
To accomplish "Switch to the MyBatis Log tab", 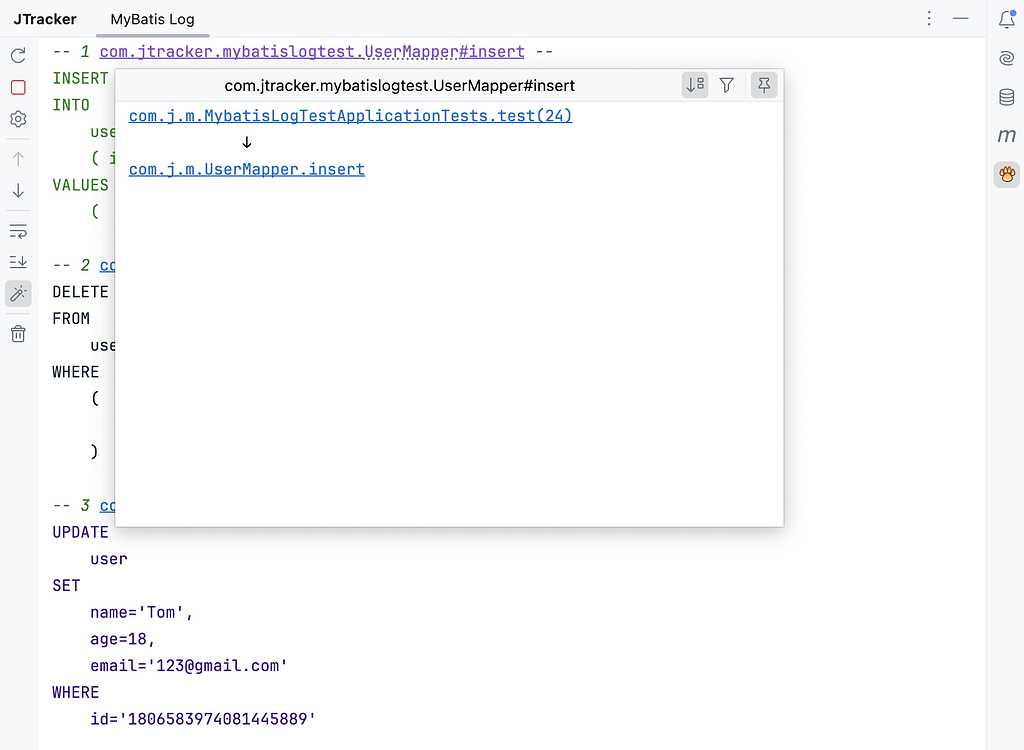I will [x=152, y=19].
